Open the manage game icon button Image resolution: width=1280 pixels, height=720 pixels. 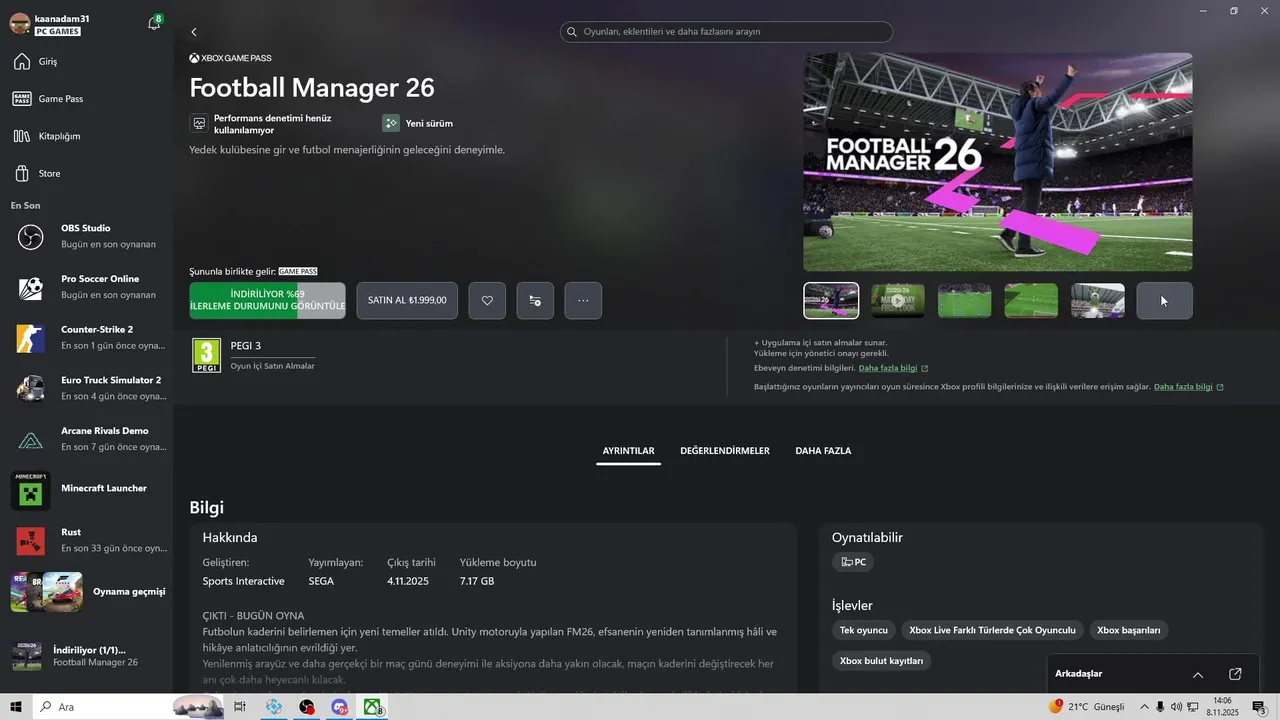click(535, 300)
